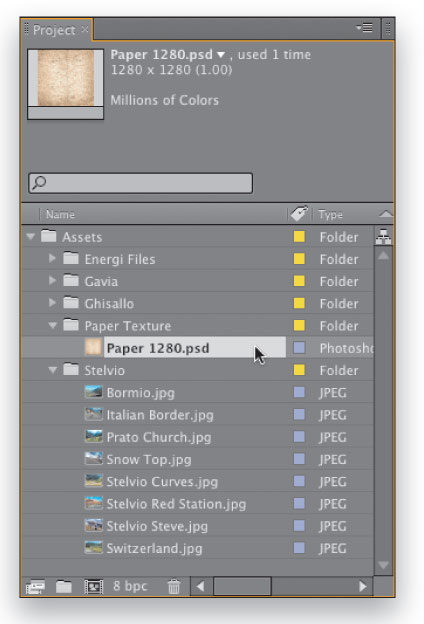Click the 8 bpc color depth button
The image size is (424, 624).
[130, 586]
